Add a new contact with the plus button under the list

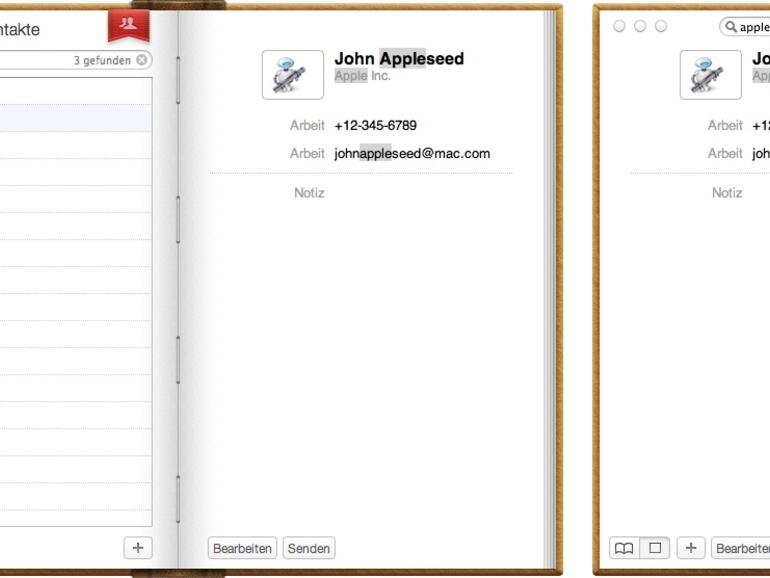pos(138,548)
